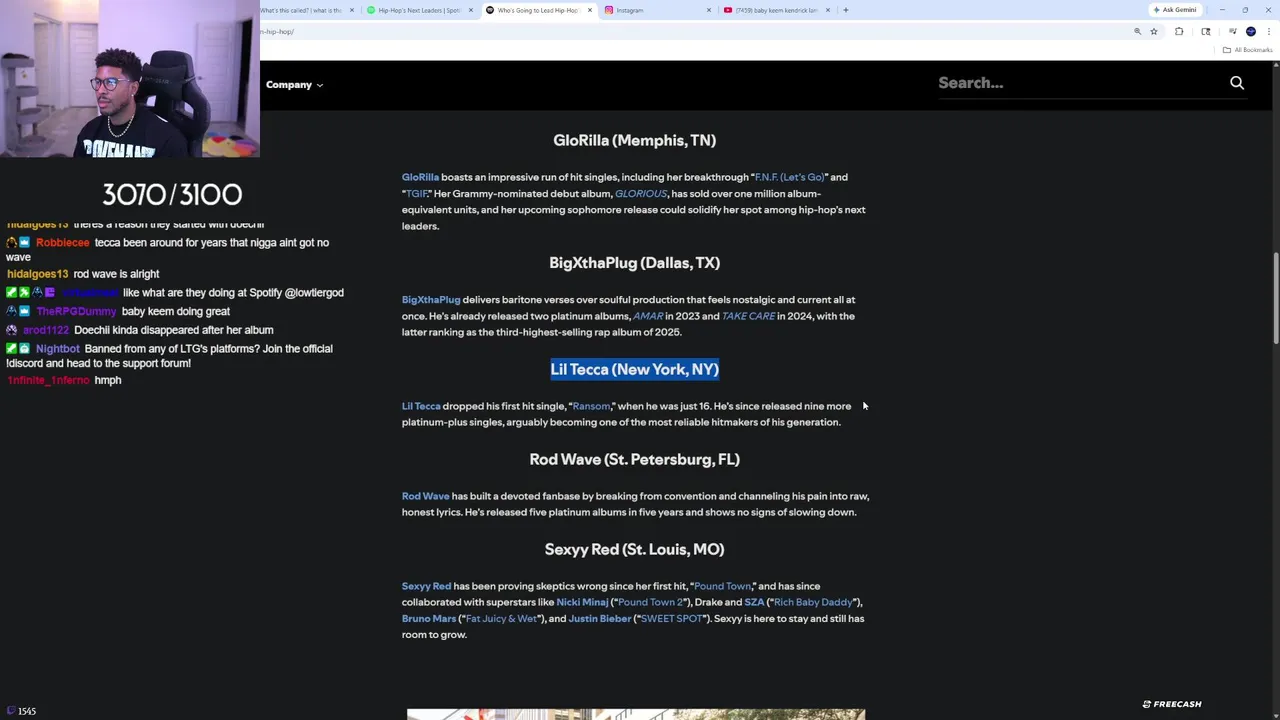Open the Sexyy Red artist link
This screenshot has height=720, width=1280.
click(426, 586)
